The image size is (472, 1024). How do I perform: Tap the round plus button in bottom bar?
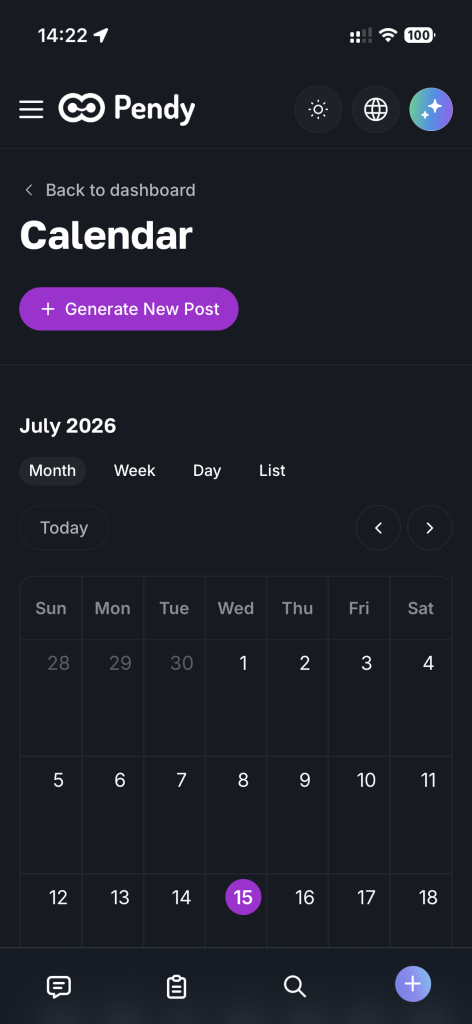point(413,984)
